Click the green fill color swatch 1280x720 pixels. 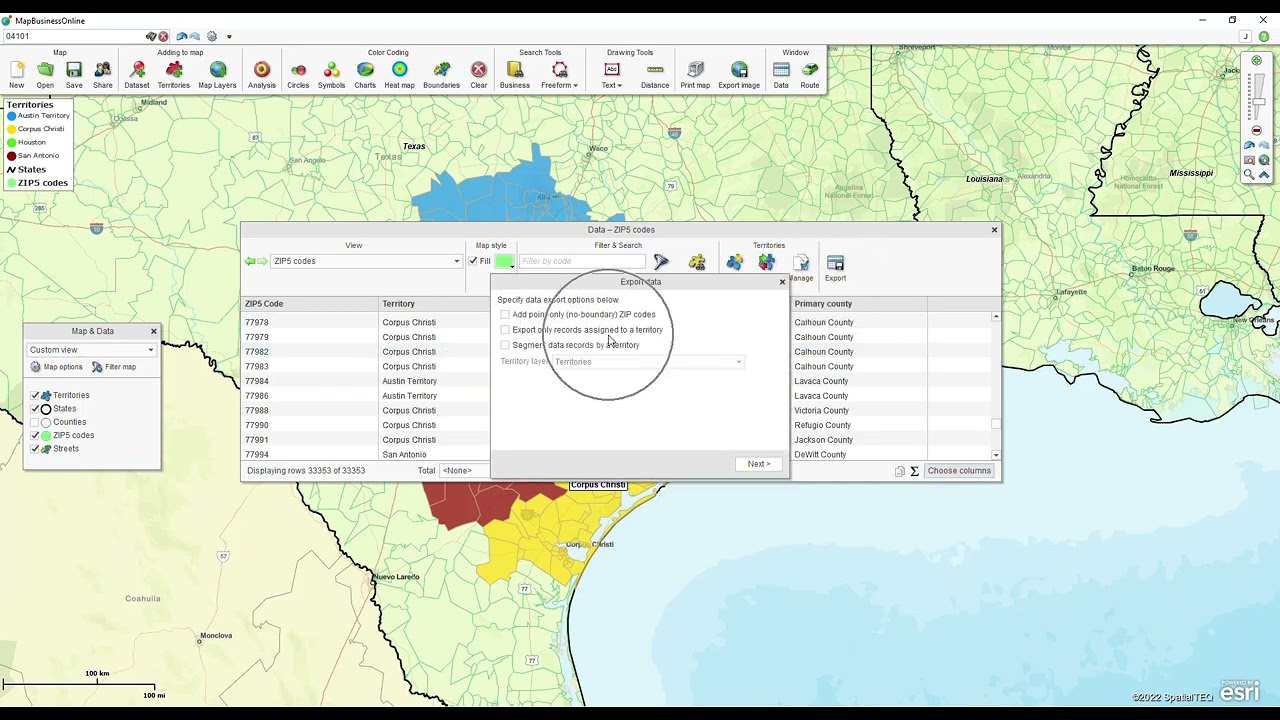tap(504, 261)
